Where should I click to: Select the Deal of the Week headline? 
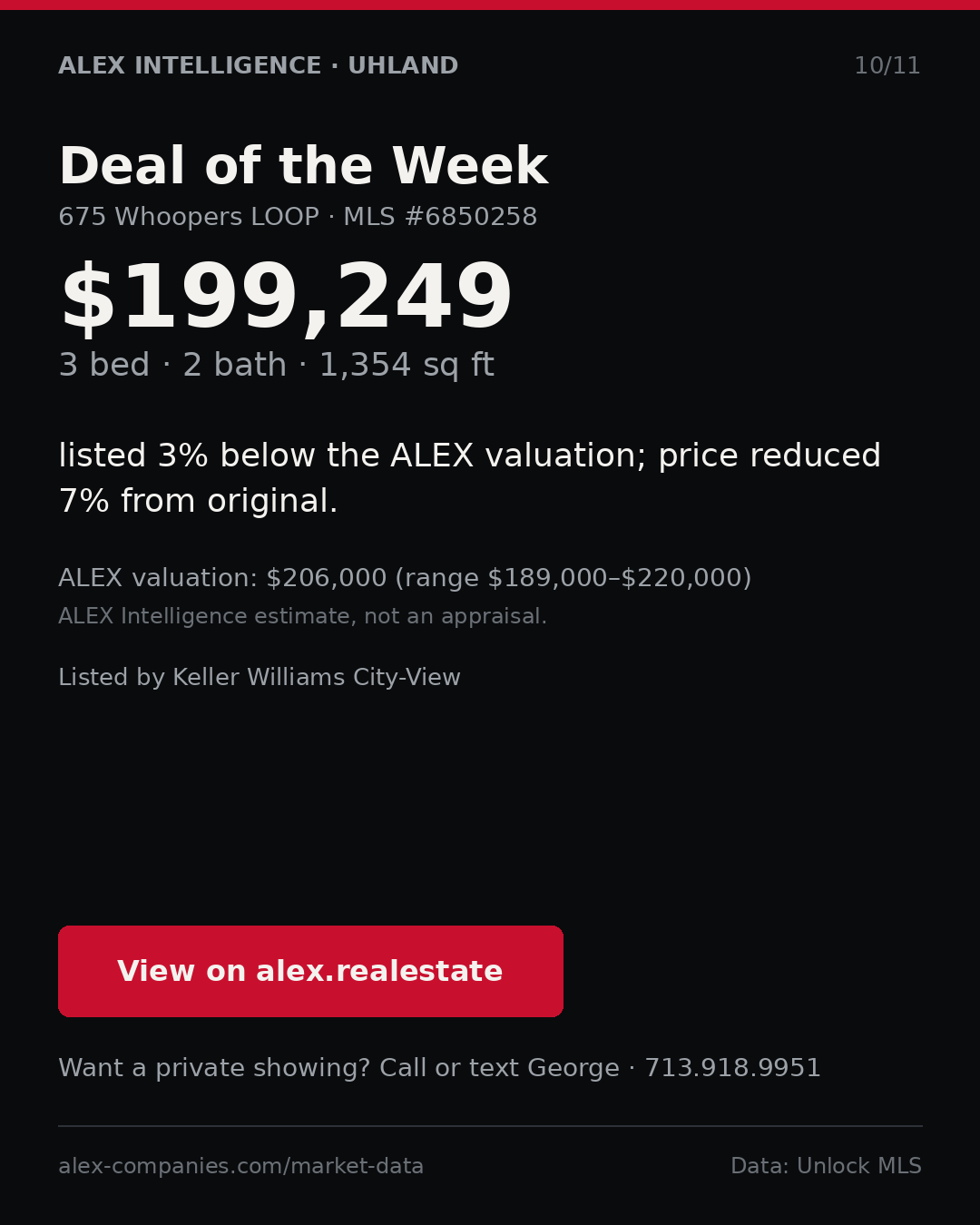coord(303,167)
